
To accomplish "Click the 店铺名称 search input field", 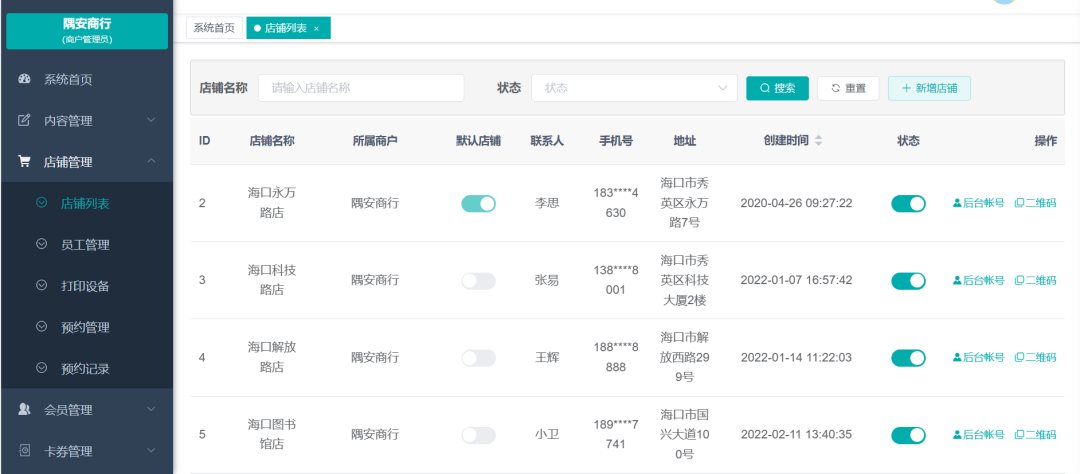I will (x=361, y=88).
